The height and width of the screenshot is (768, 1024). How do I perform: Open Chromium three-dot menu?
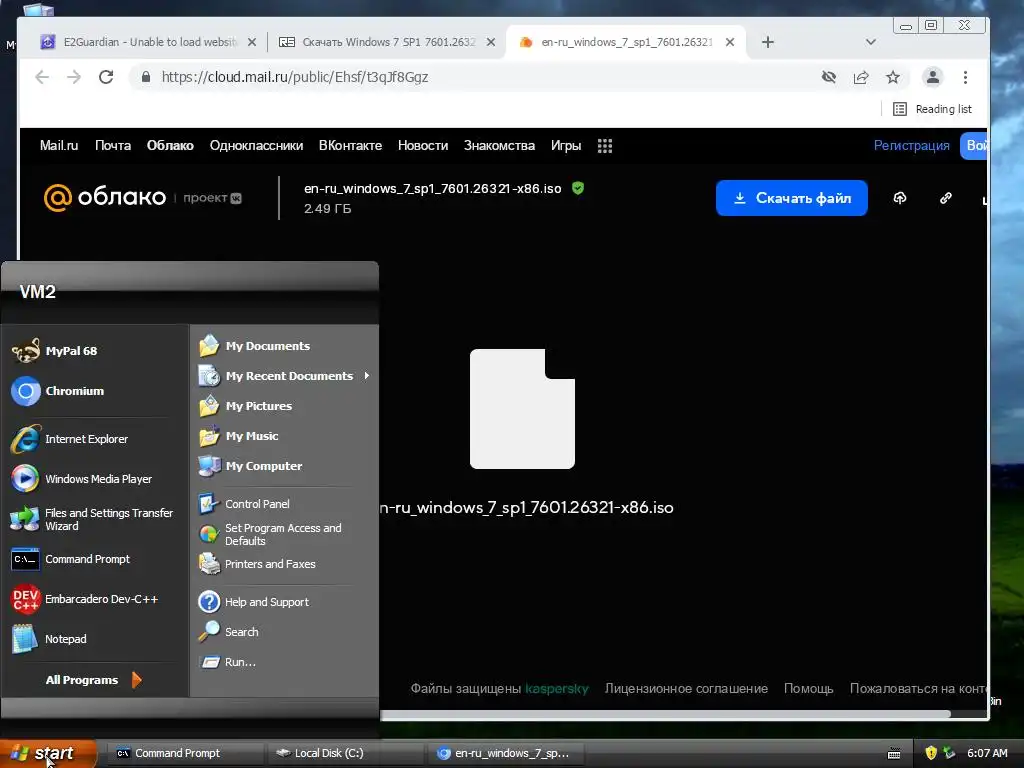965,77
